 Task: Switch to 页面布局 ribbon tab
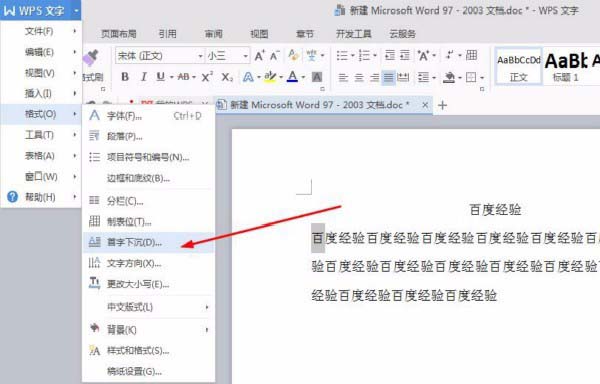(x=119, y=34)
